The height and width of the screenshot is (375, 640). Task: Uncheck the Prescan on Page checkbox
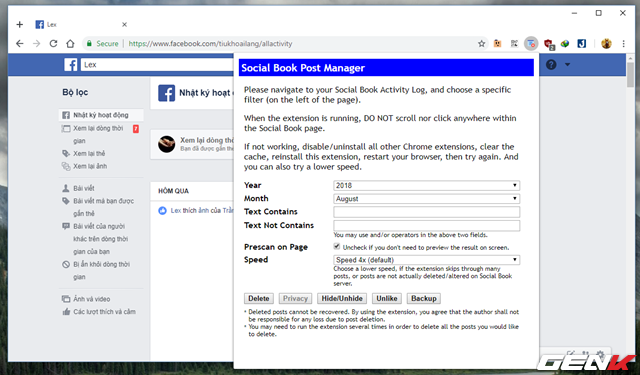(x=337, y=246)
